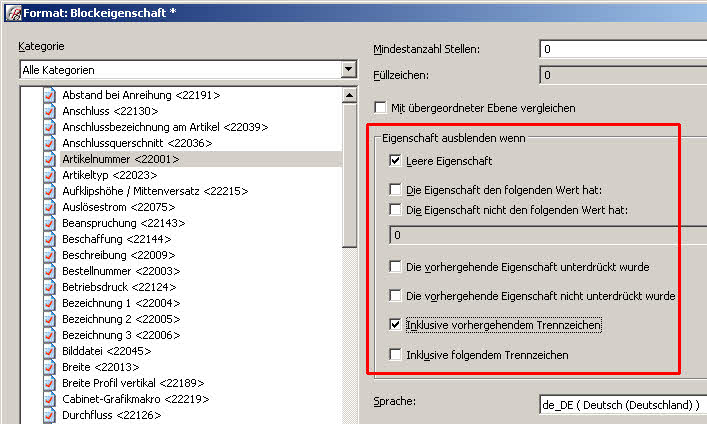The width and height of the screenshot is (707, 424).
Task: Click the Füllzeichen input field
Action: pos(623,75)
